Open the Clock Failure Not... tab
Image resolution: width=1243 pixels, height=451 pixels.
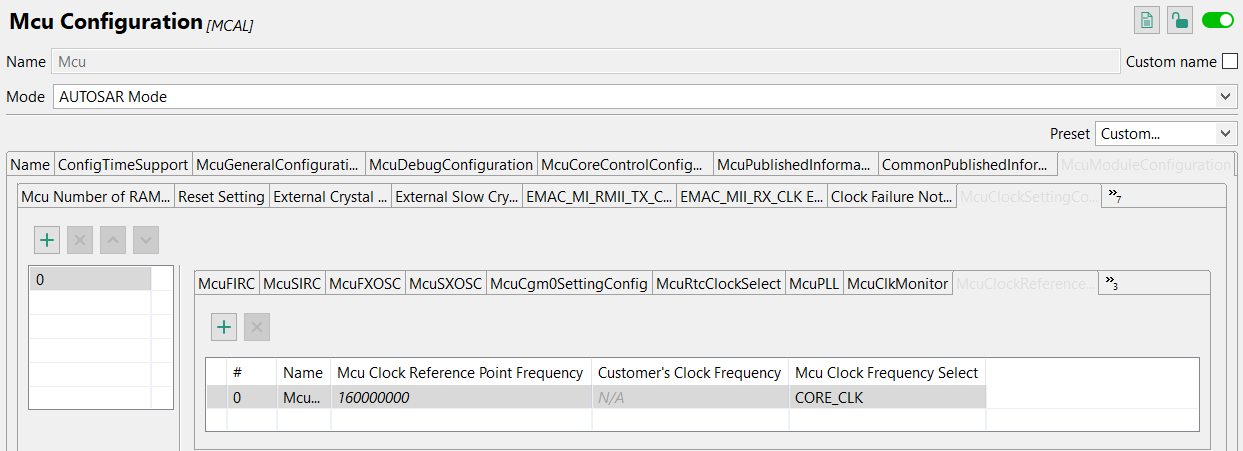coord(892,197)
